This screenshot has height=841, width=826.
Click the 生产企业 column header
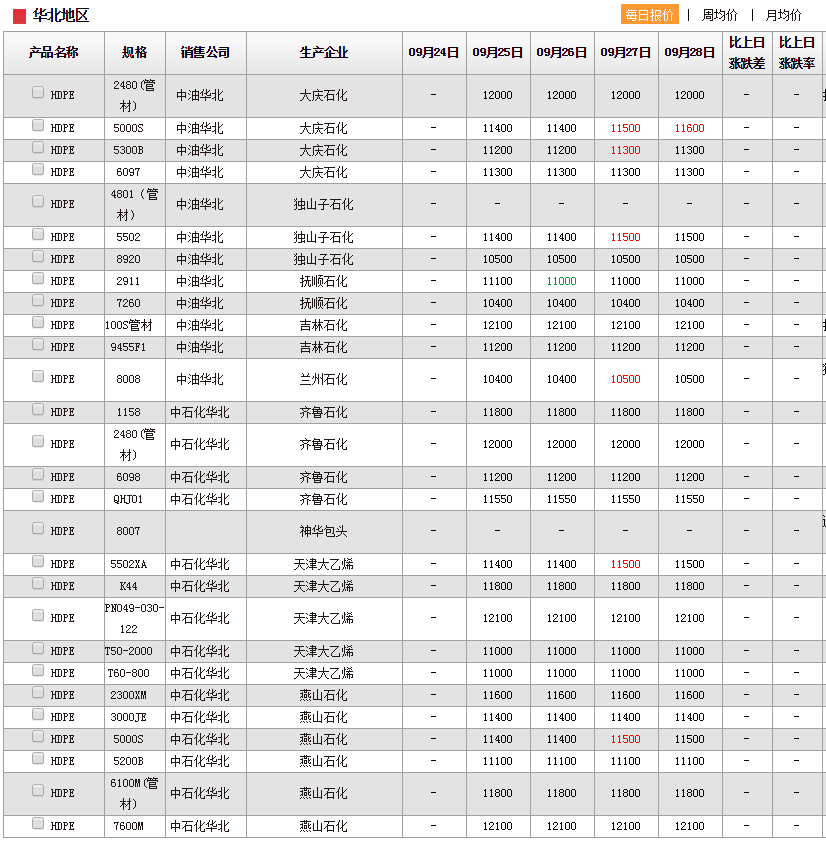(324, 53)
